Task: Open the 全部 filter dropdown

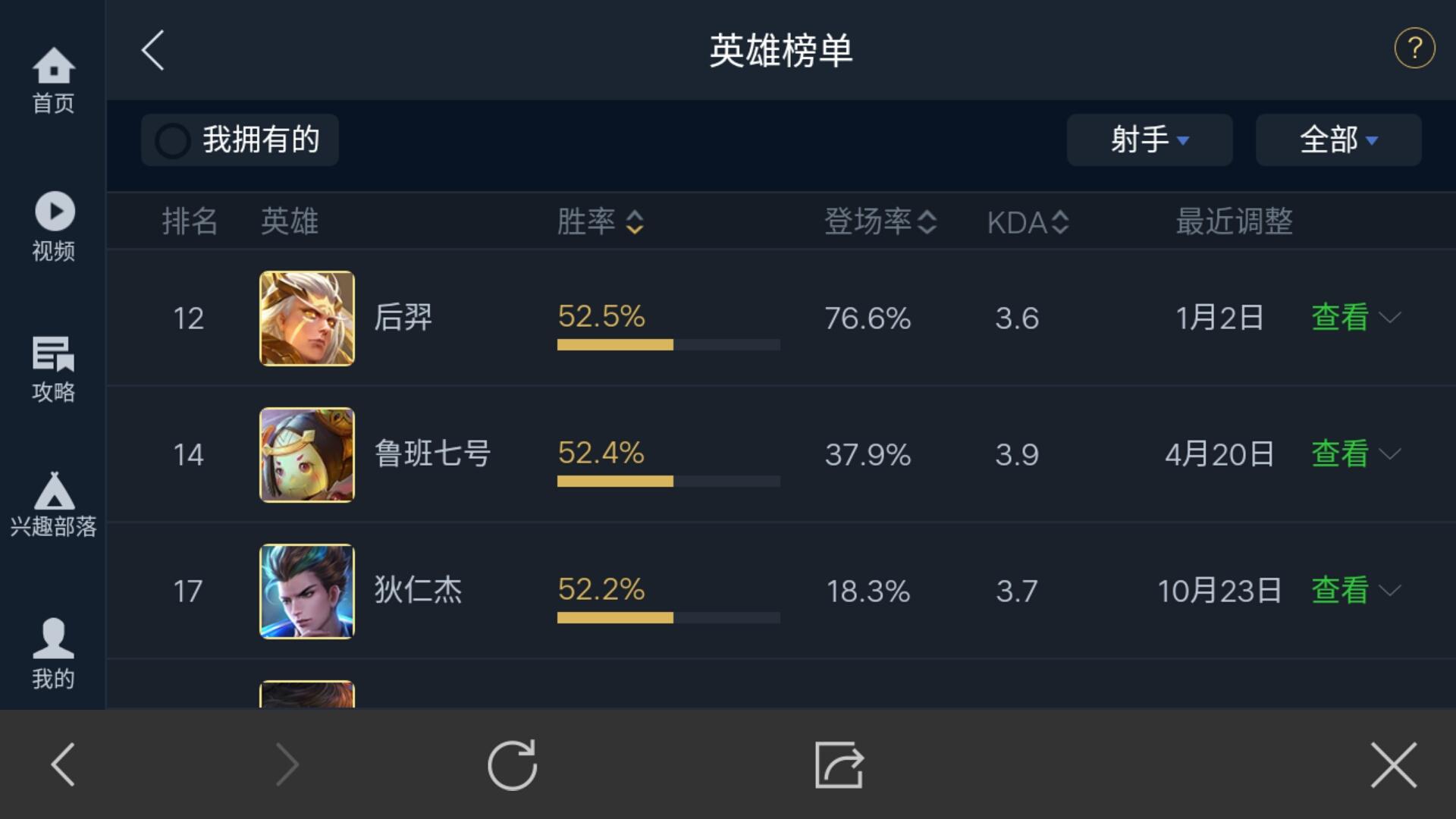Action: click(1338, 140)
